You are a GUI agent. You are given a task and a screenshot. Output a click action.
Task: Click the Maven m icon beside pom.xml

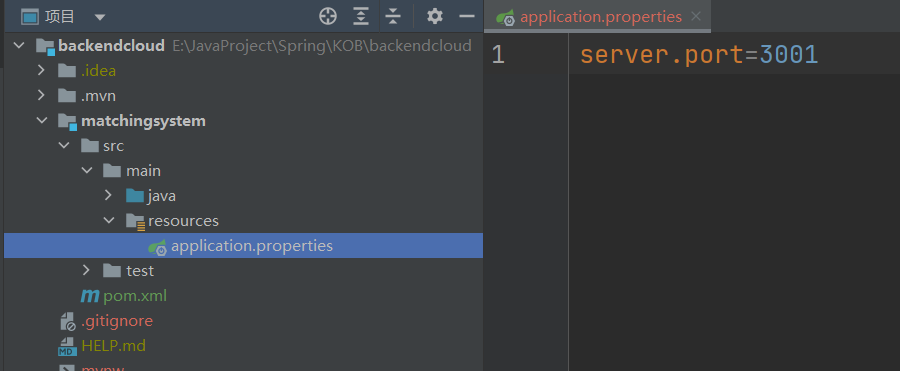tap(90, 296)
